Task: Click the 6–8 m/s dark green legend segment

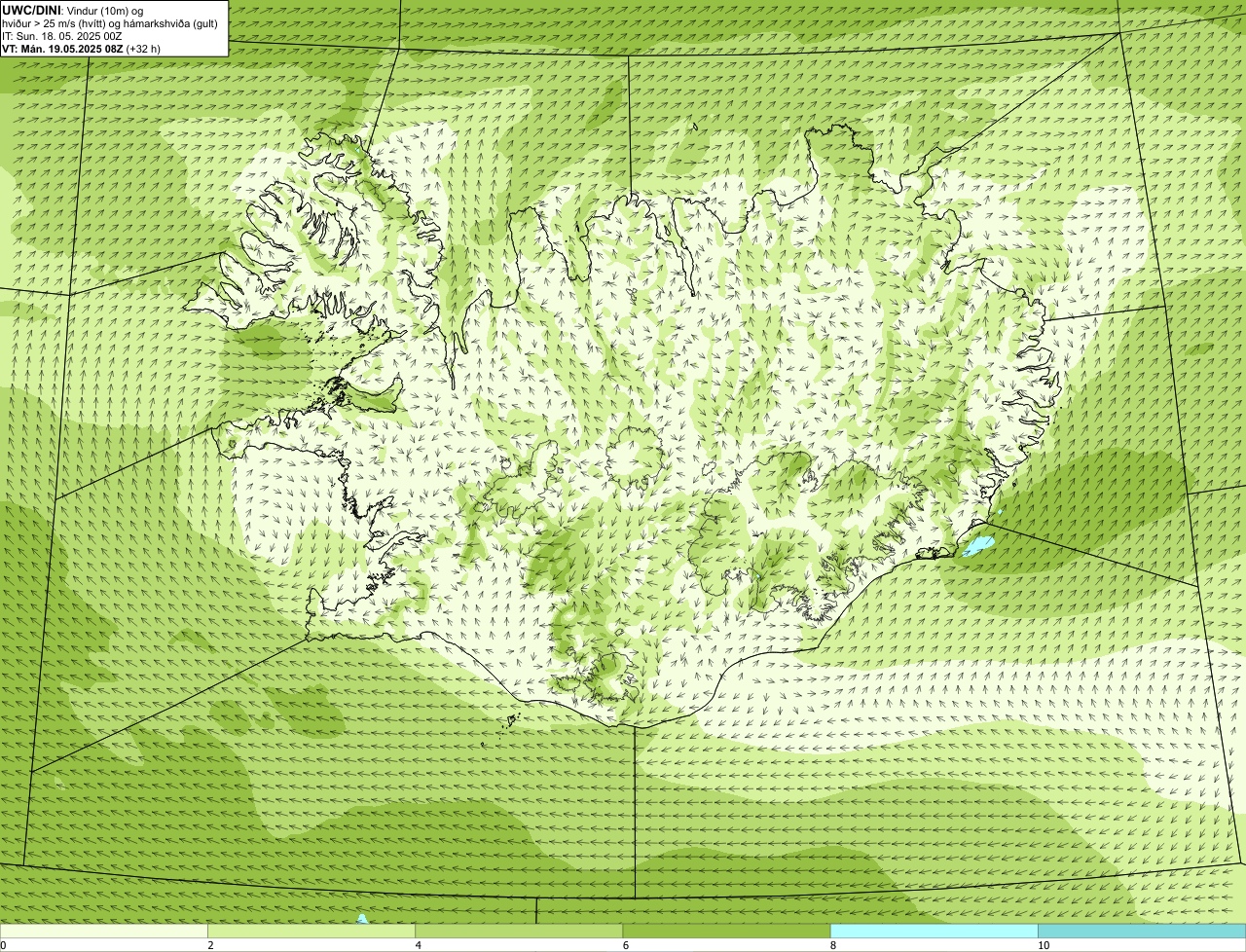Action: click(x=726, y=931)
